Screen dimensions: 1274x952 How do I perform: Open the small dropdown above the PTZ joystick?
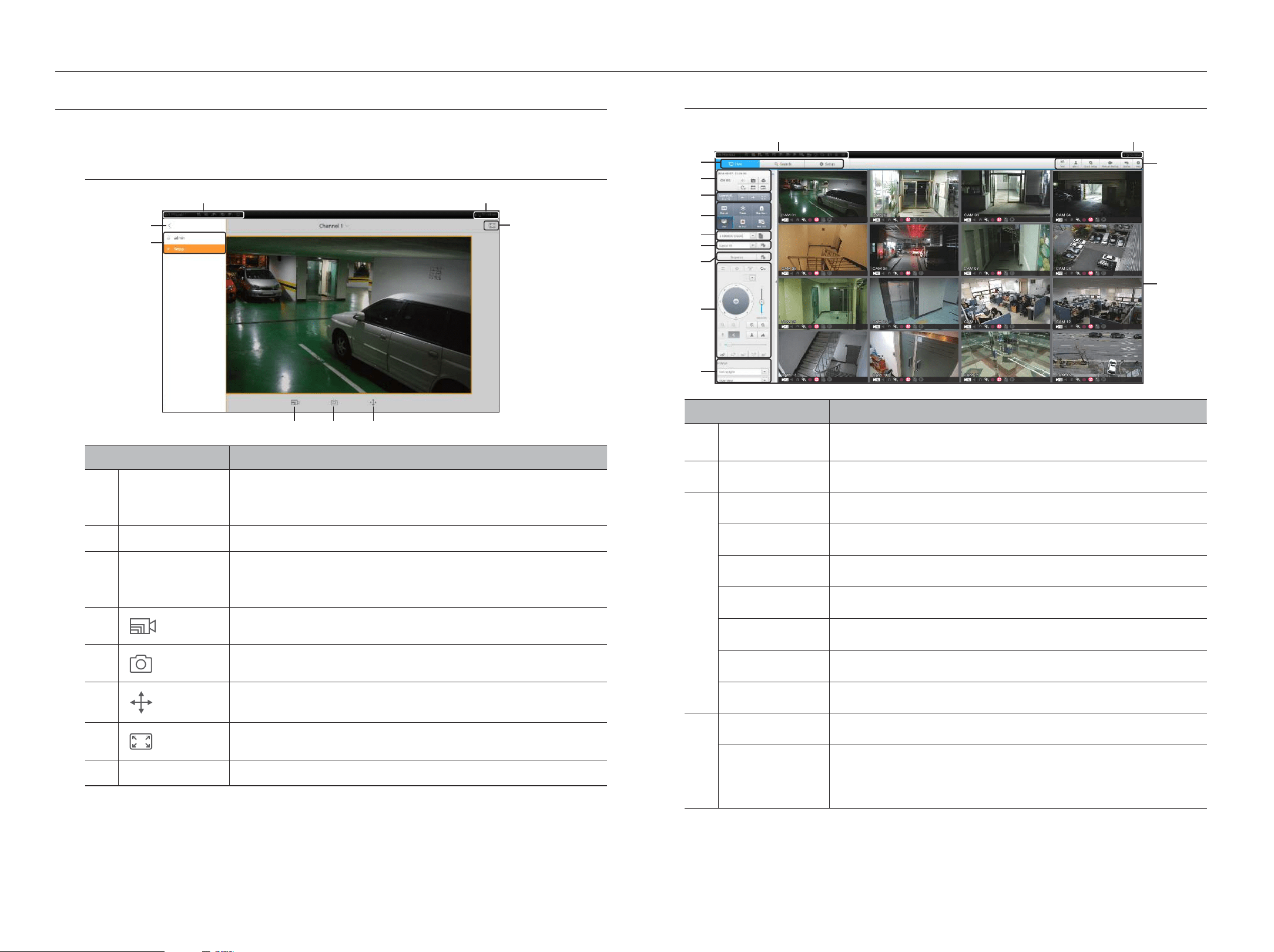(x=752, y=277)
